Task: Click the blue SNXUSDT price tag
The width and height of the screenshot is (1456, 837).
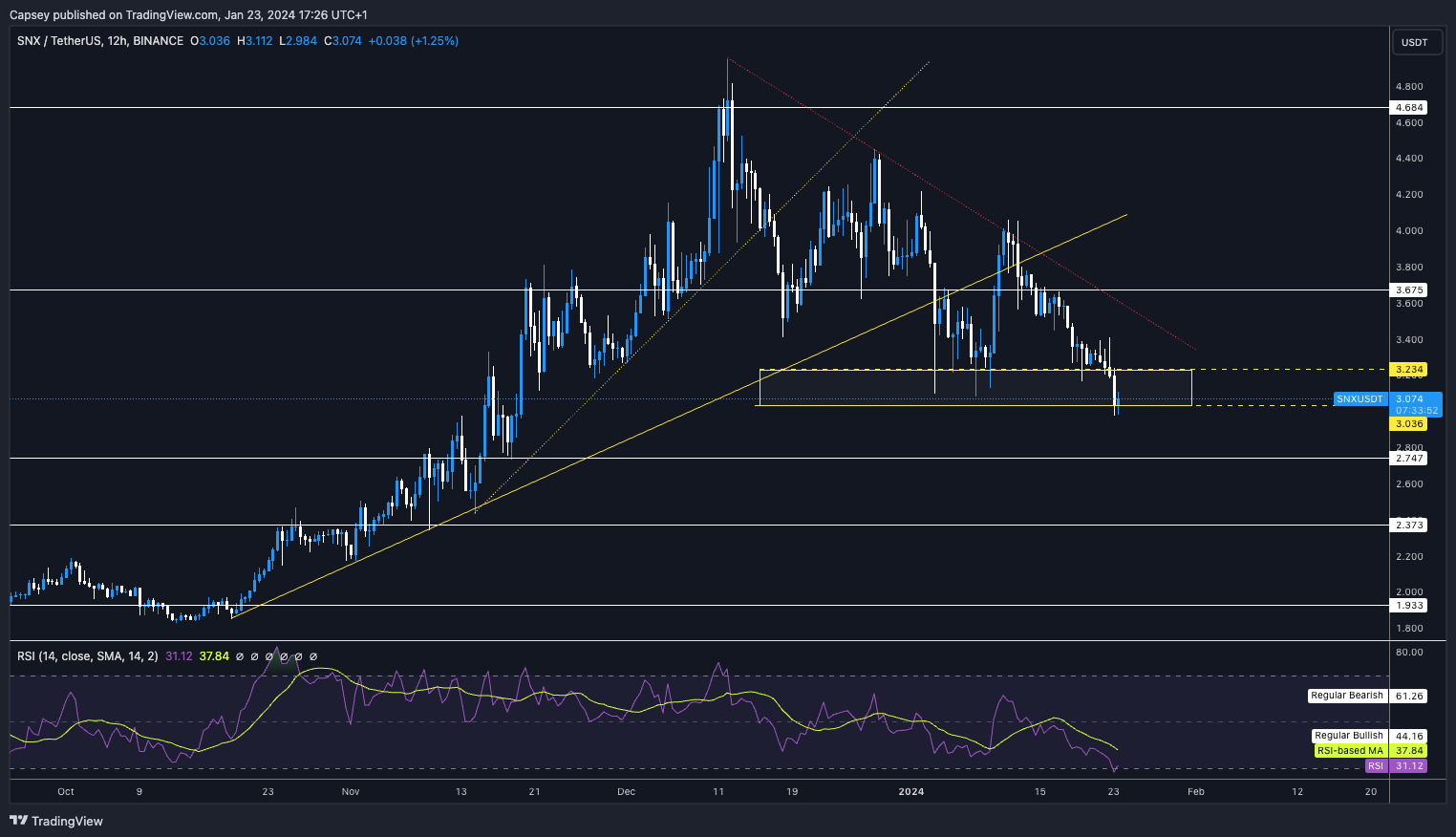Action: [1360, 398]
